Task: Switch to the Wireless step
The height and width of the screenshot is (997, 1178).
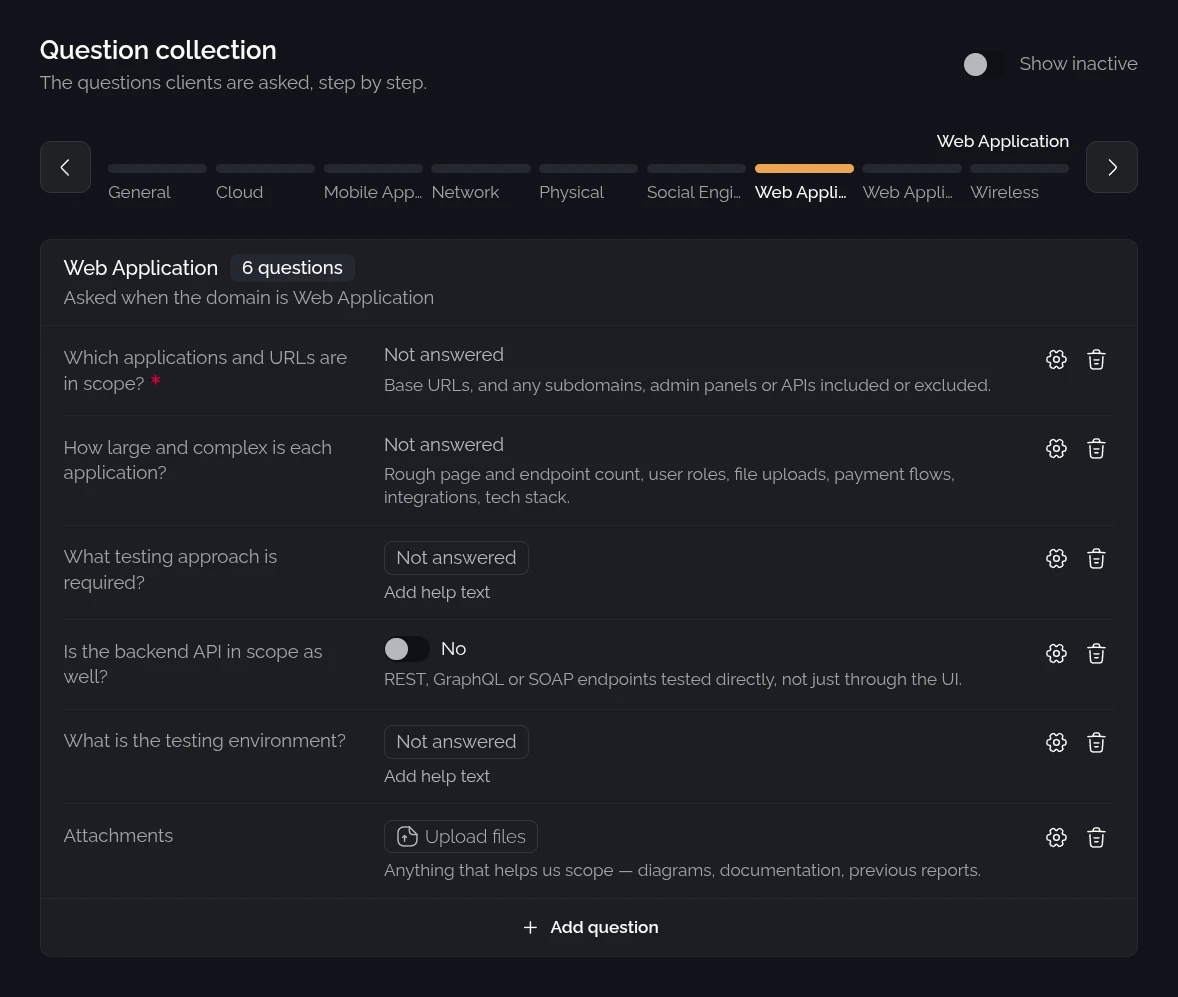Action: [x=1019, y=183]
